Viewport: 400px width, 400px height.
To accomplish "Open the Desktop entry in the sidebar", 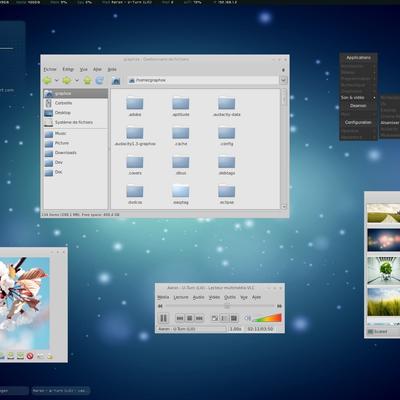I will (x=76, y=113).
